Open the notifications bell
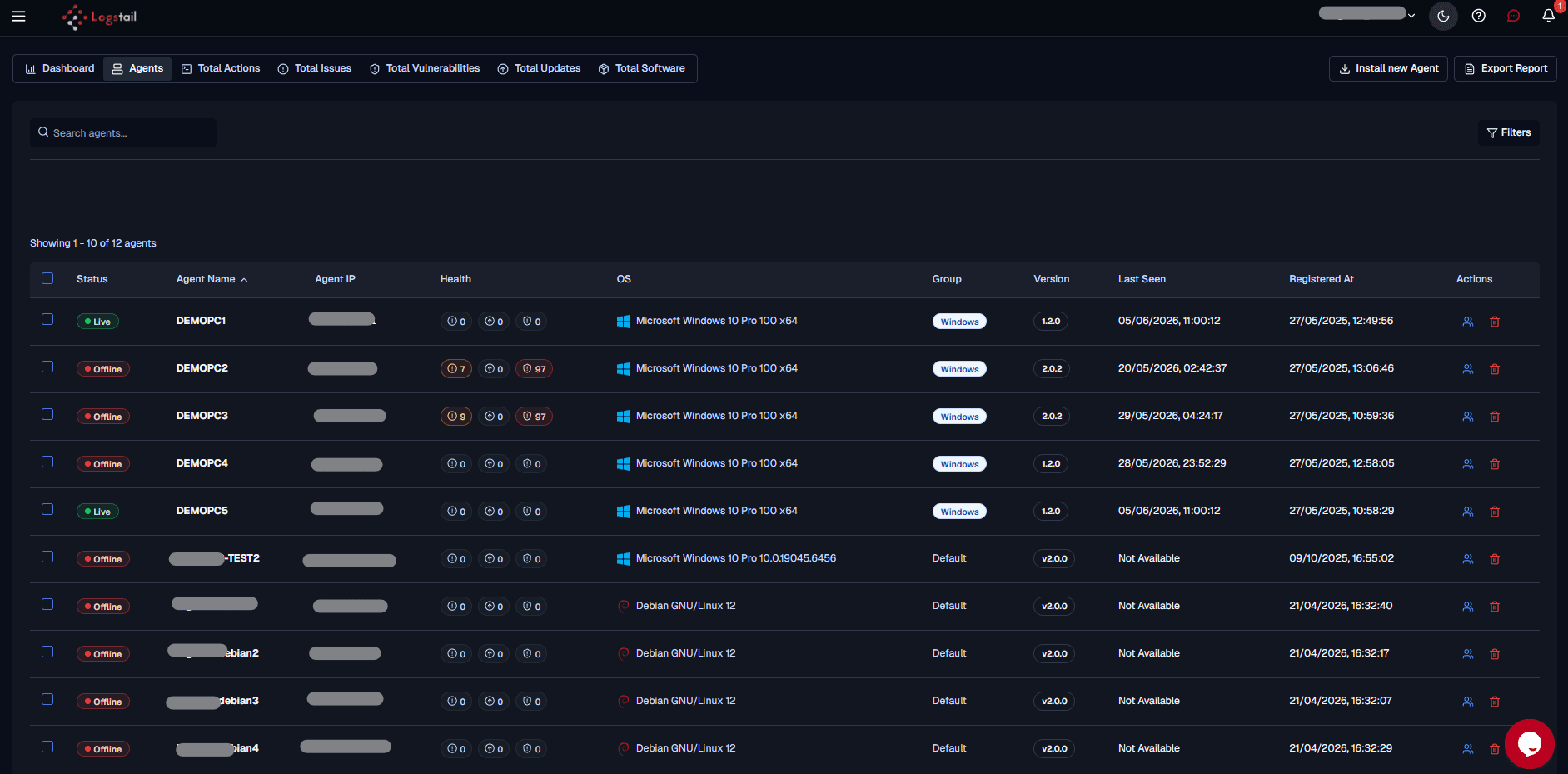Screen dimensions: 1568x774 [x=1548, y=16]
